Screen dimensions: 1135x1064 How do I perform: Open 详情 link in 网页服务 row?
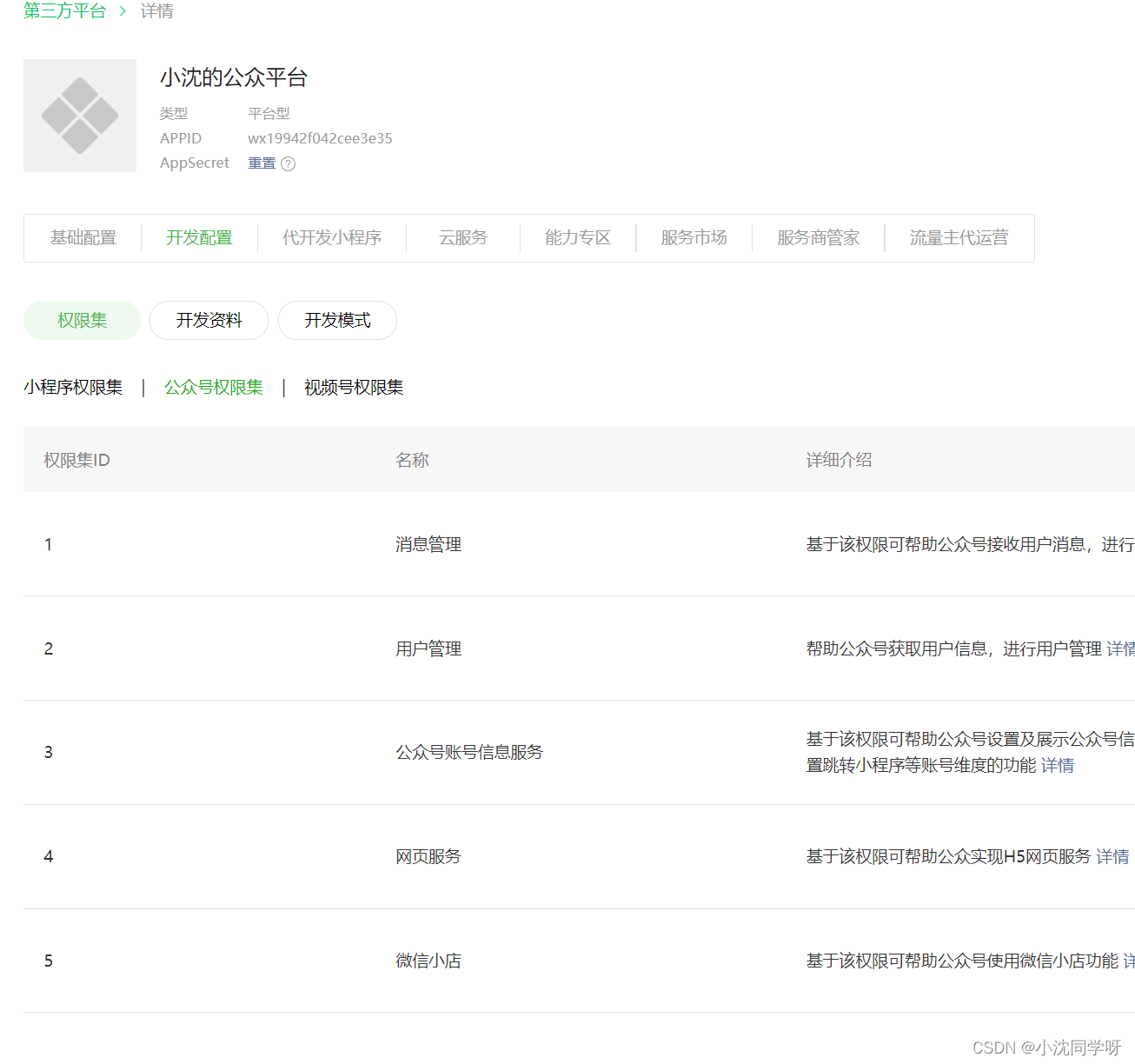1113,857
